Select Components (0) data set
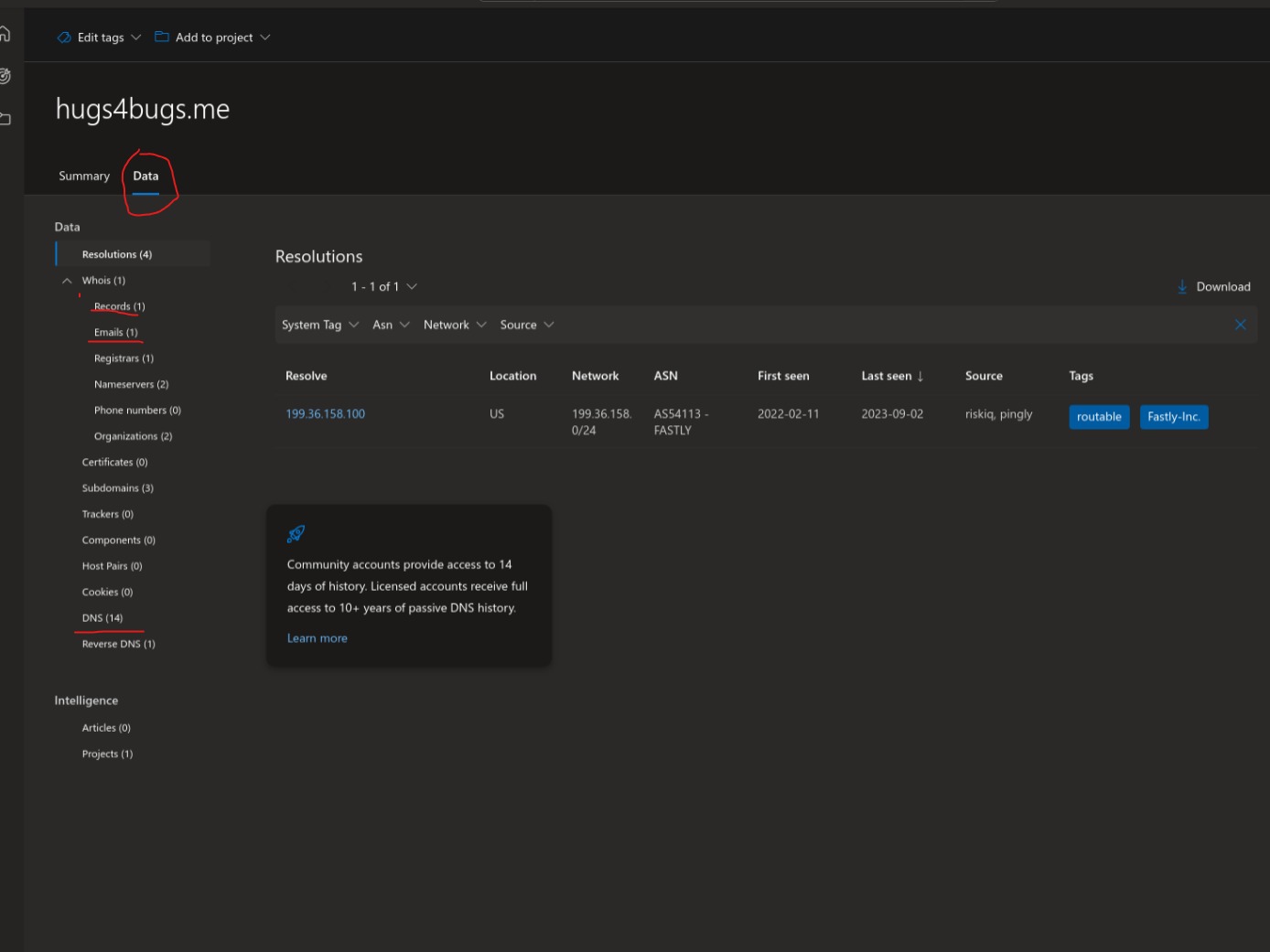 click(x=118, y=540)
